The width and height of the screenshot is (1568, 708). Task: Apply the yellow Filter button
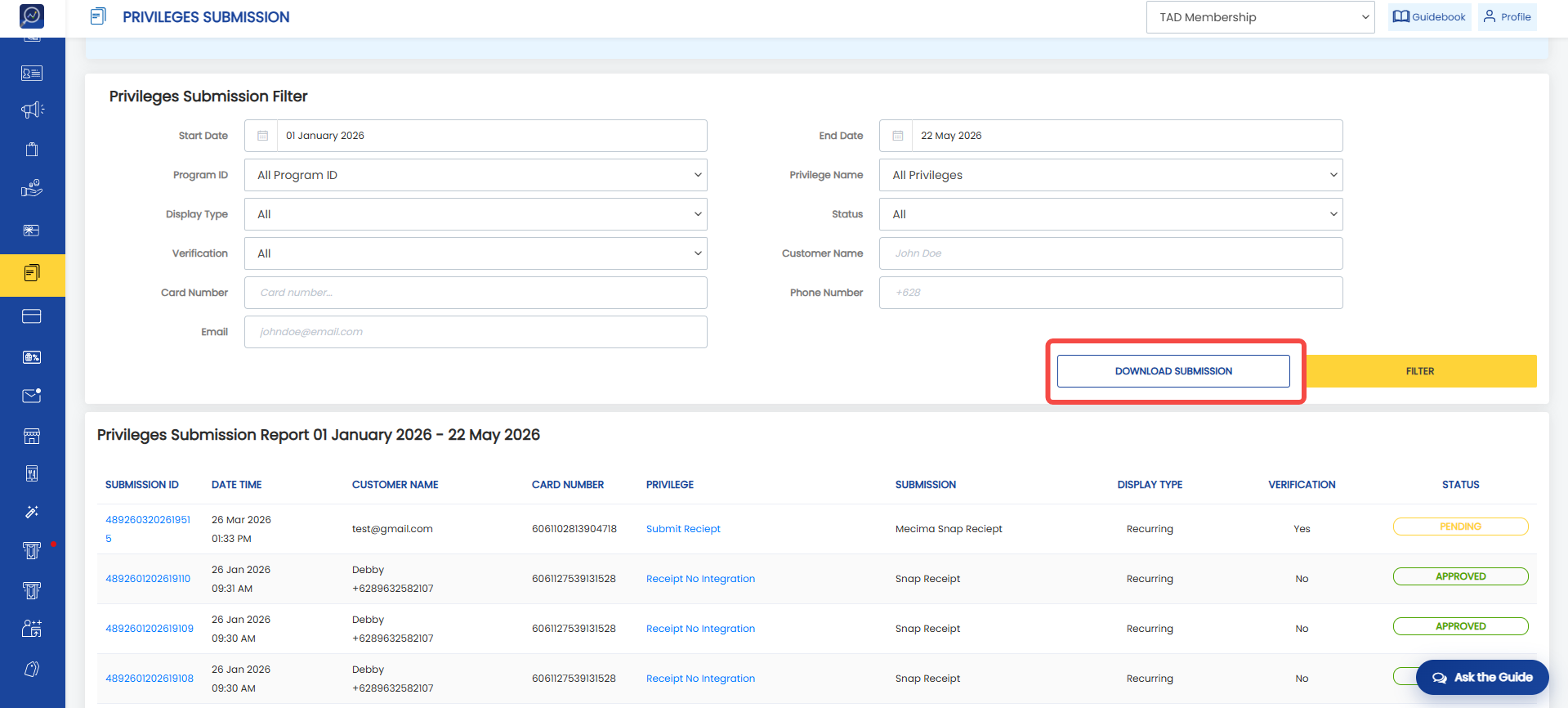pyautogui.click(x=1420, y=371)
